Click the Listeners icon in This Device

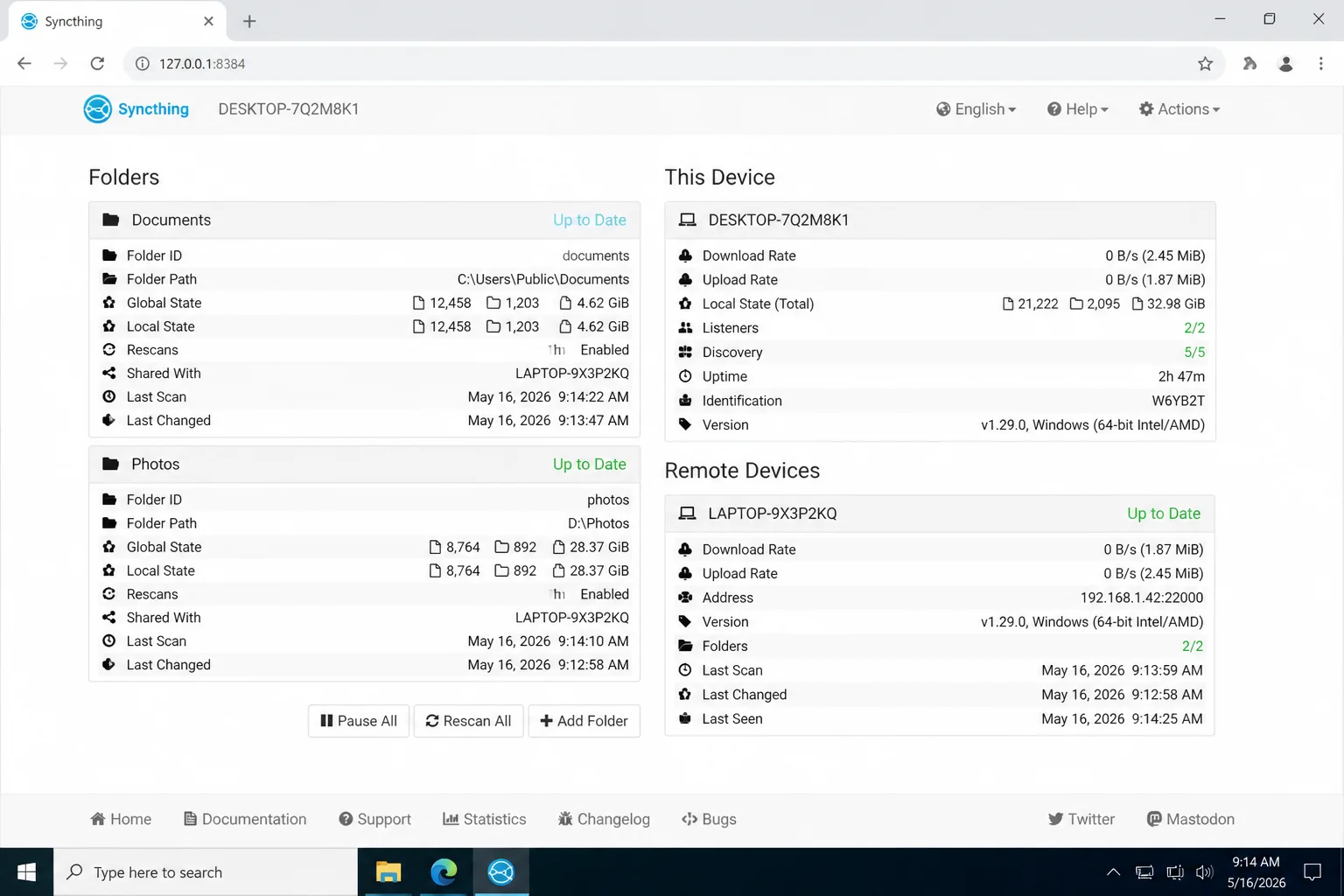(x=685, y=327)
